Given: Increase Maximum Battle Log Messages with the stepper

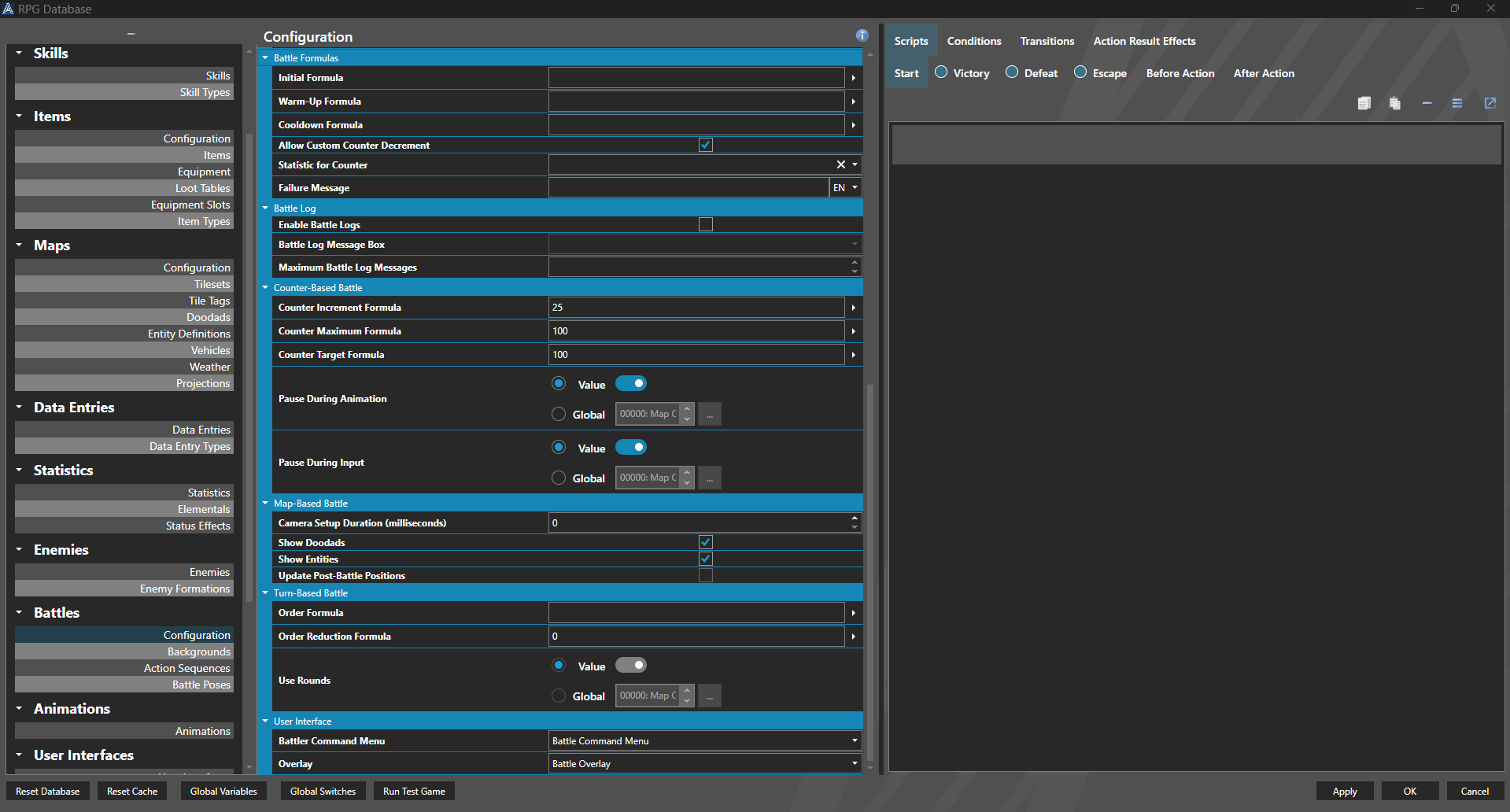Looking at the screenshot, I should pos(854,263).
